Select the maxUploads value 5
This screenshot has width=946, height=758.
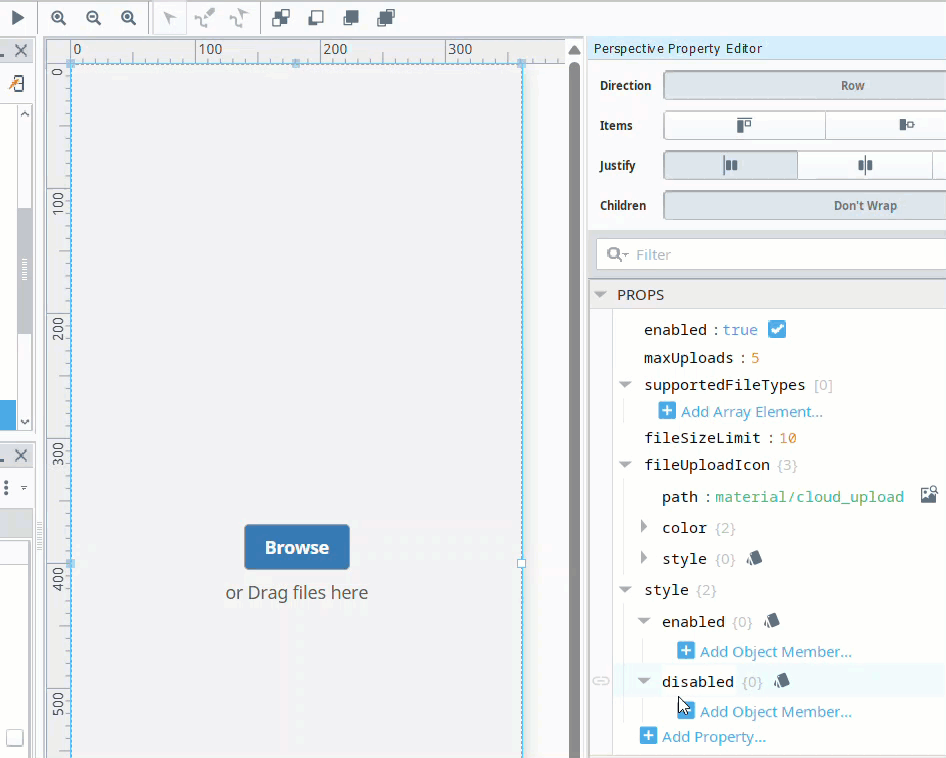[755, 358]
